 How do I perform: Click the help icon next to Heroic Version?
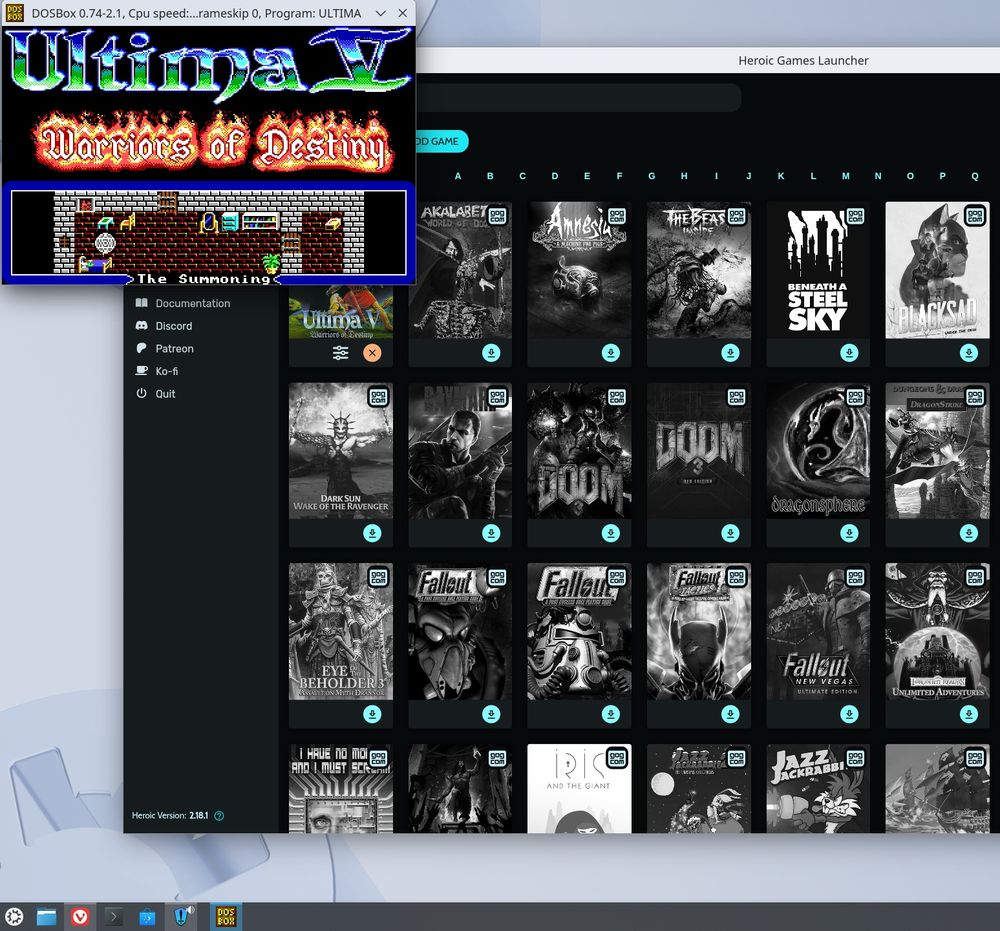click(218, 815)
